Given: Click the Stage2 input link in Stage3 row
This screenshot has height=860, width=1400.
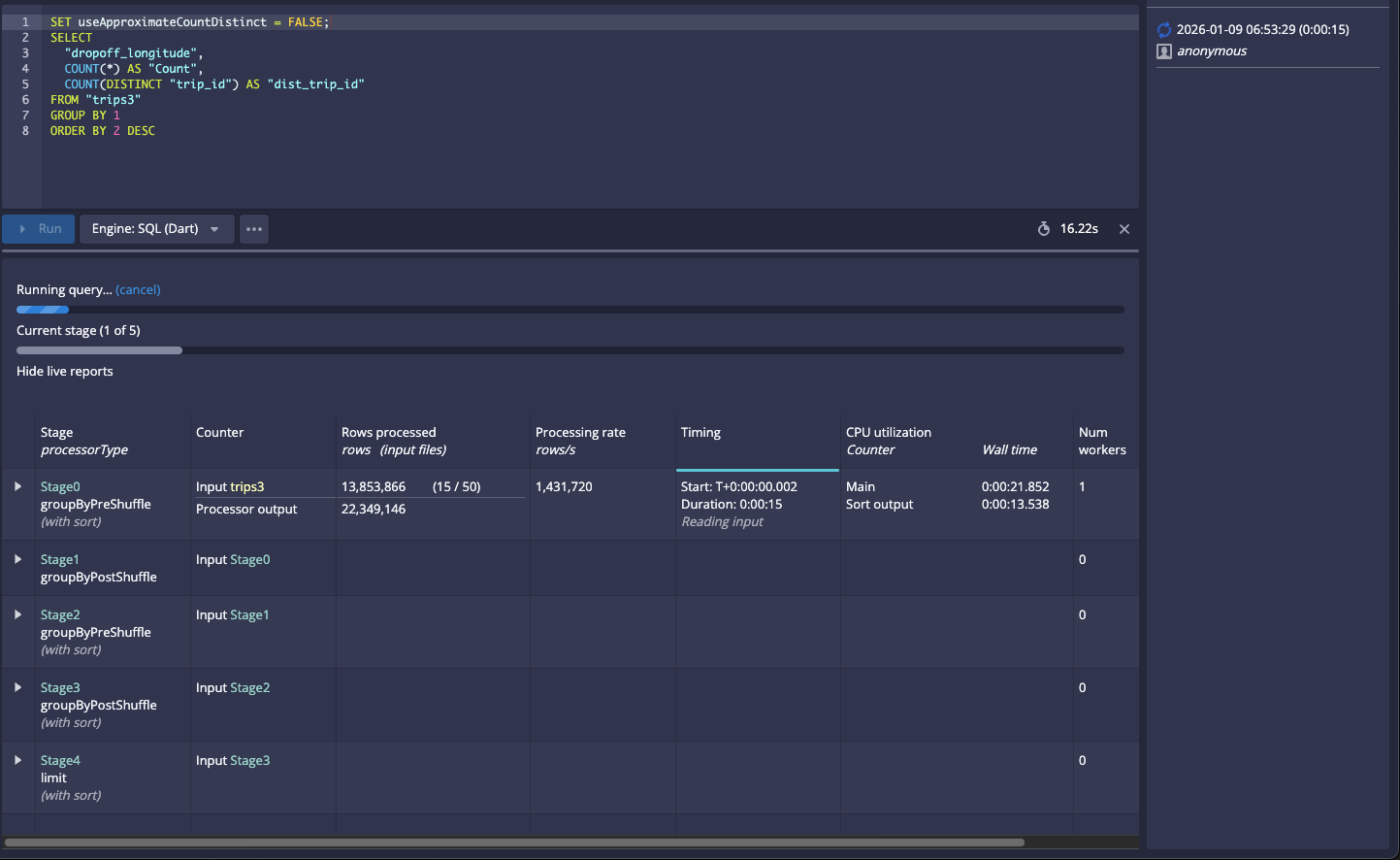Looking at the screenshot, I should 250,687.
